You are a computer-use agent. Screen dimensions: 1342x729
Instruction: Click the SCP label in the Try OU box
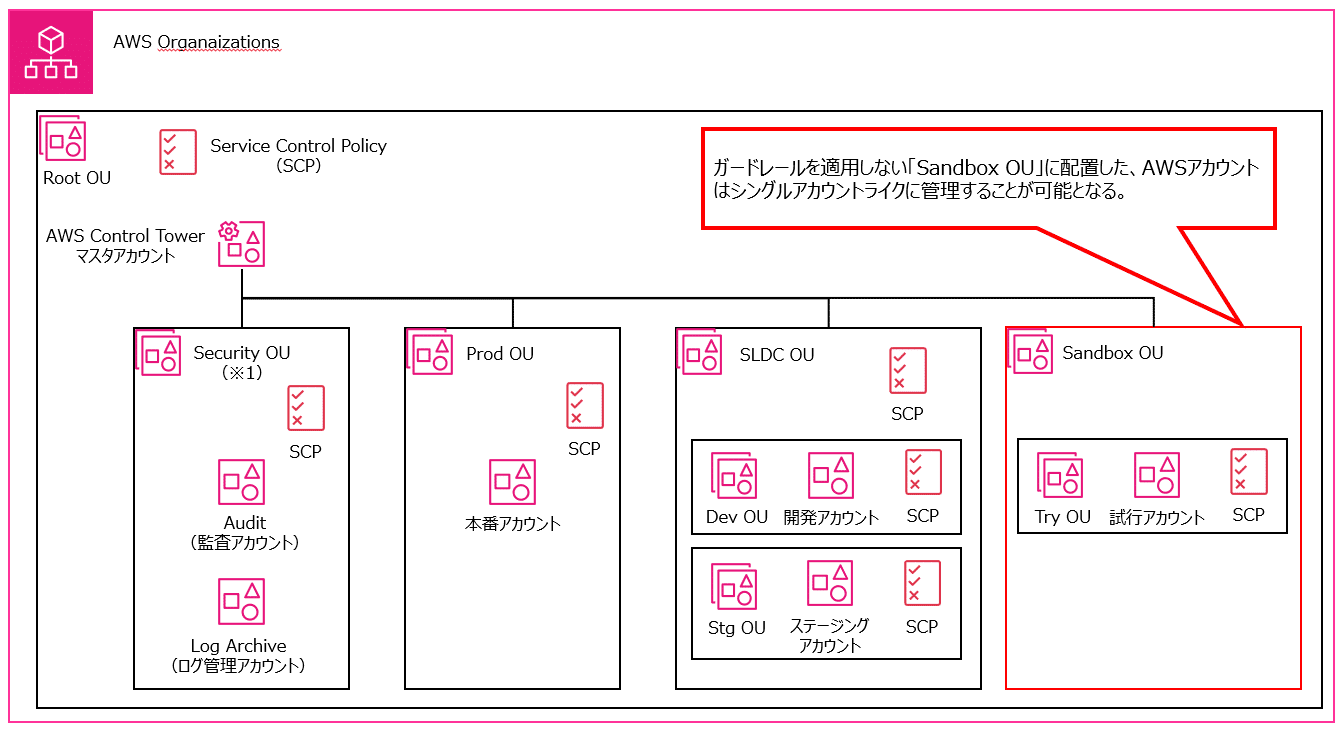[x=1248, y=515]
